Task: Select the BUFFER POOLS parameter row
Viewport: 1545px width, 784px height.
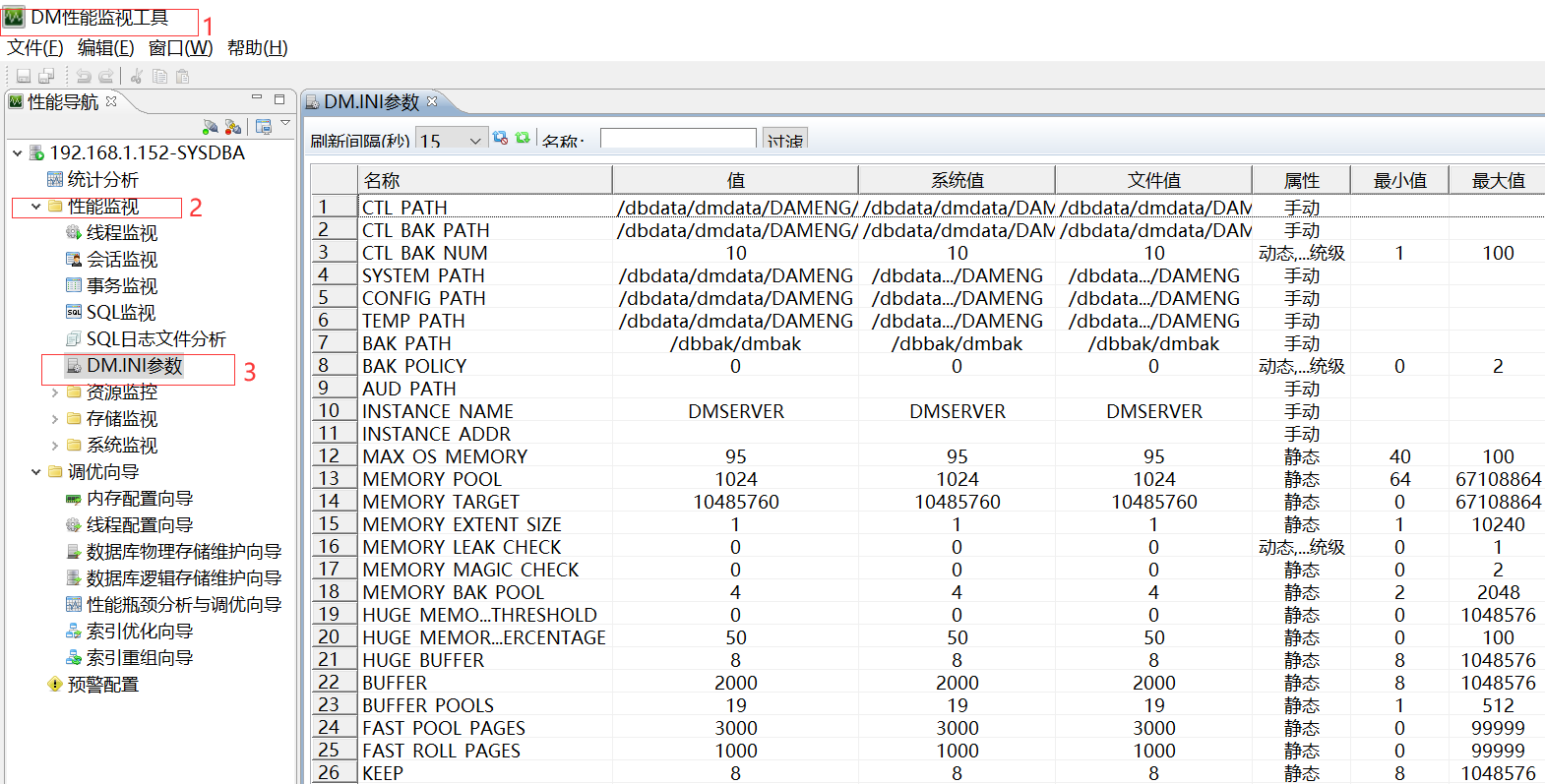Action: click(x=927, y=705)
